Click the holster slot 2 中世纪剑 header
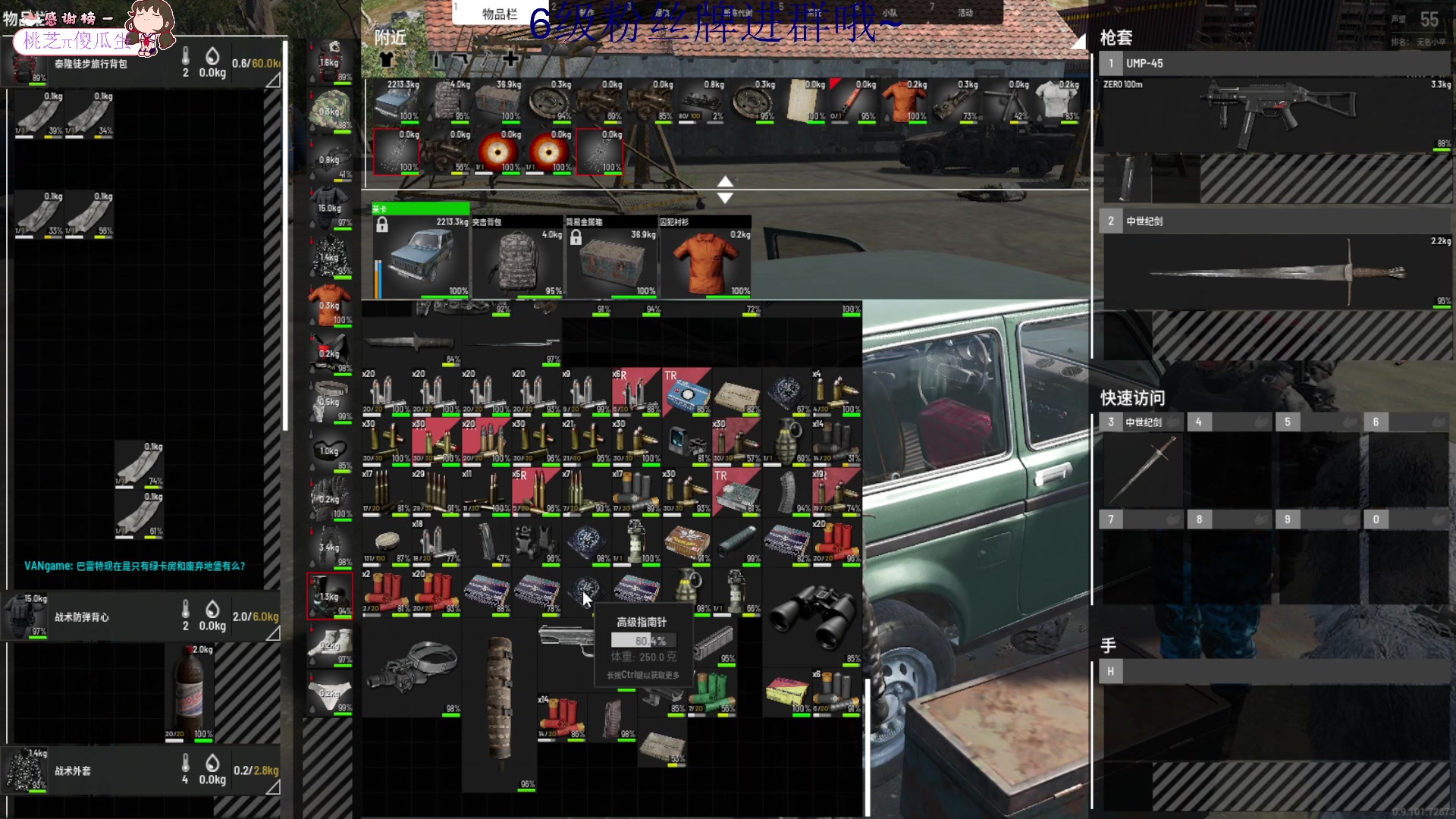The width and height of the screenshot is (1456, 819). (1276, 221)
